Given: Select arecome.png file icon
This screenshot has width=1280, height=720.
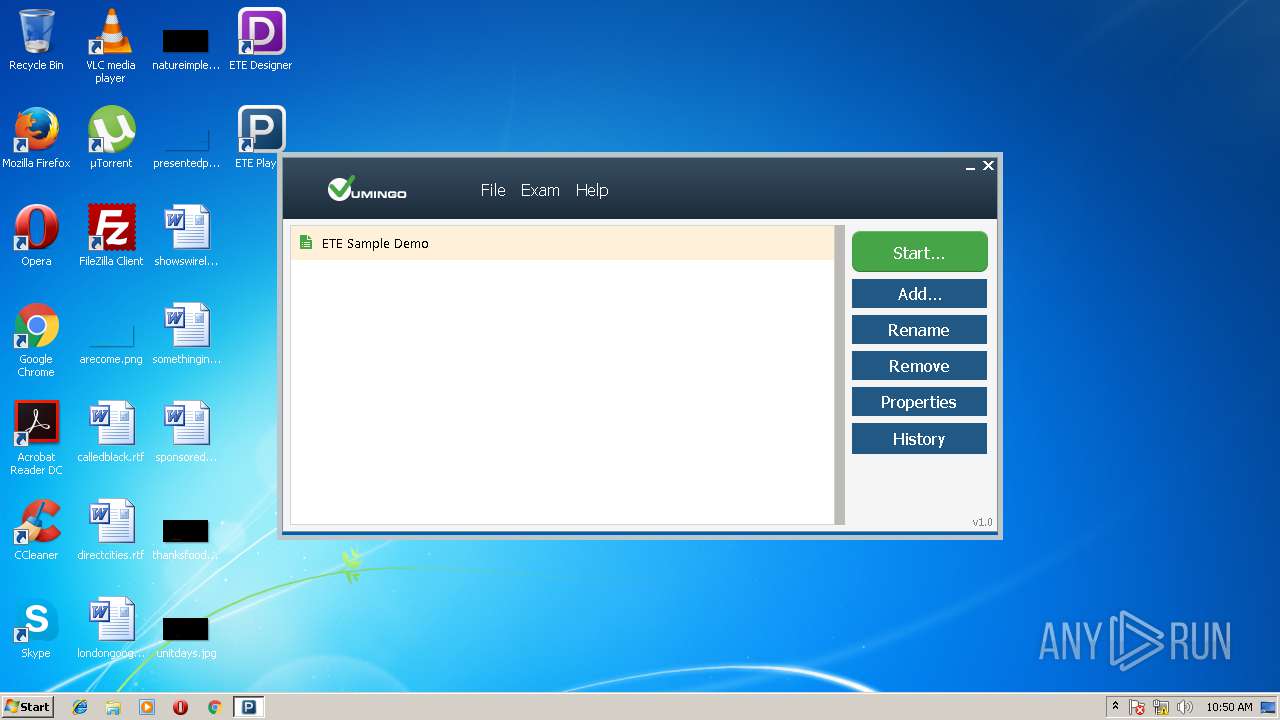Looking at the screenshot, I should coord(111,342).
